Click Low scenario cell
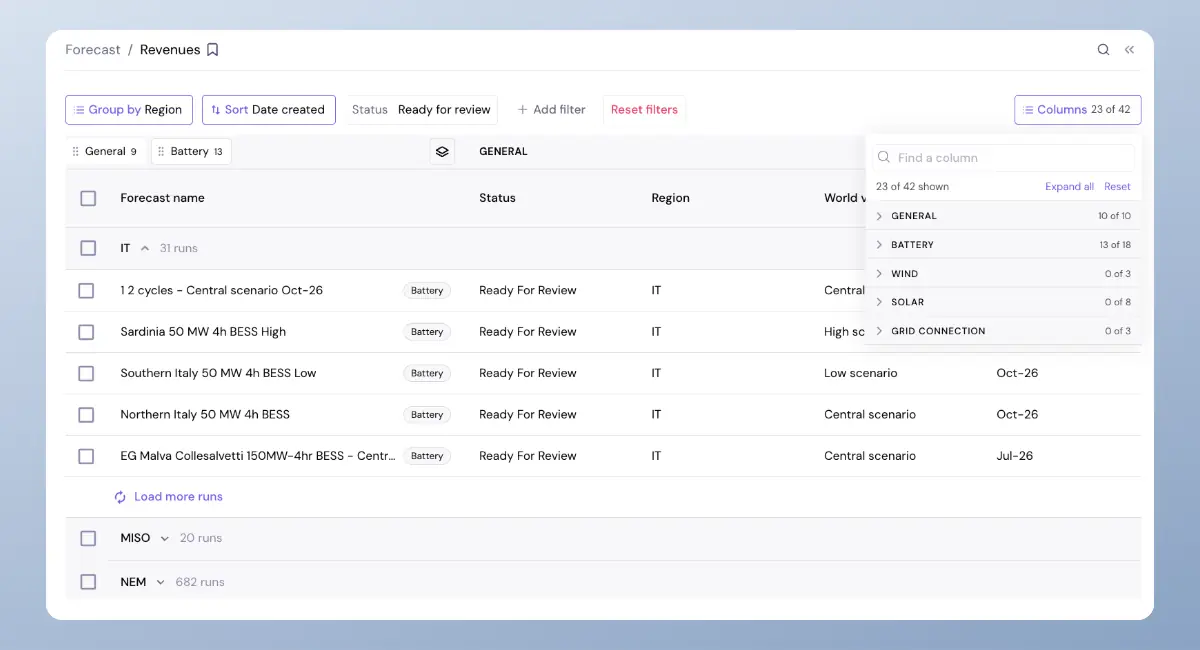This screenshot has width=1200, height=650. [x=860, y=373]
